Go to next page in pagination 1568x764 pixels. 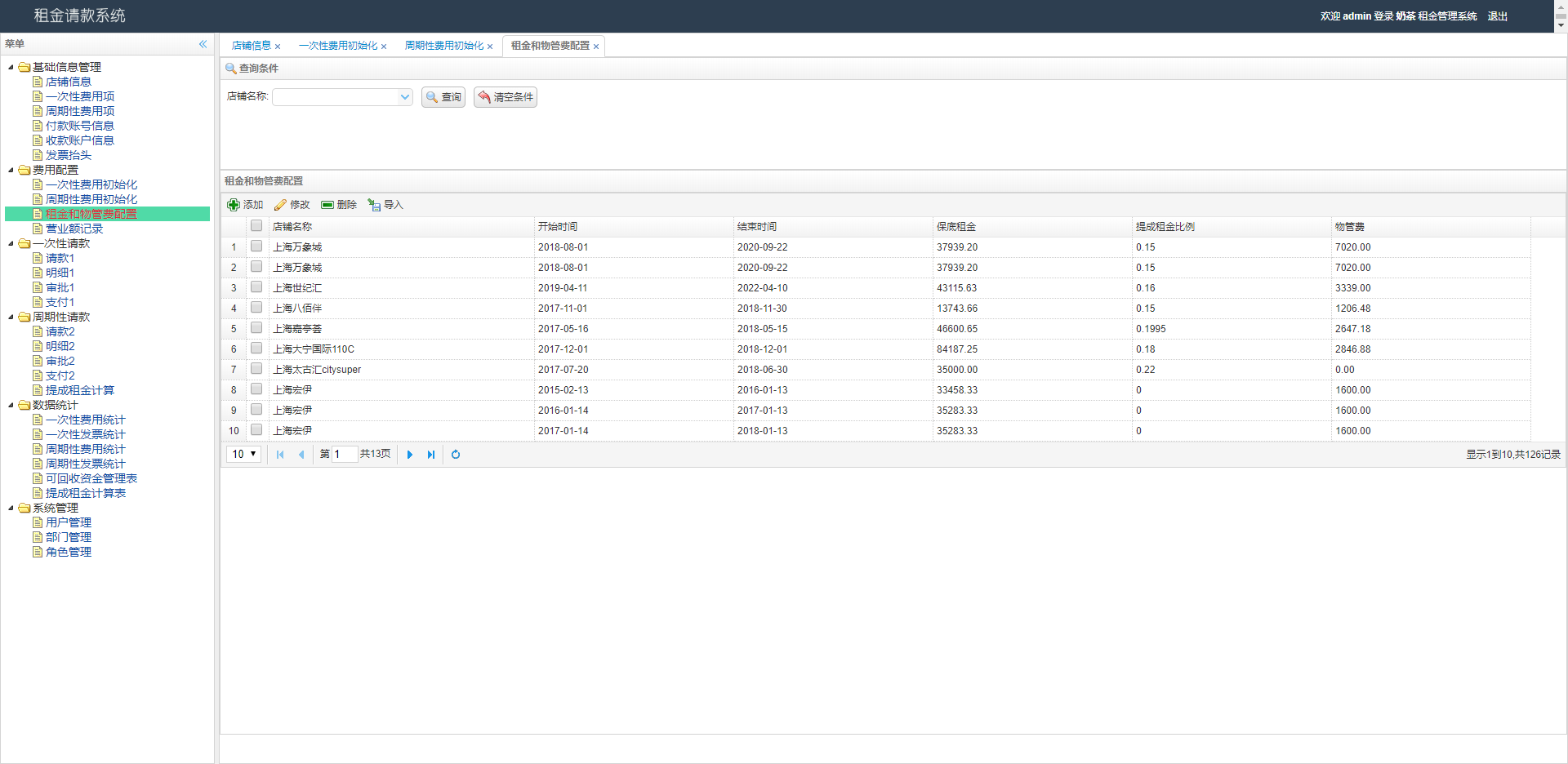click(x=410, y=455)
